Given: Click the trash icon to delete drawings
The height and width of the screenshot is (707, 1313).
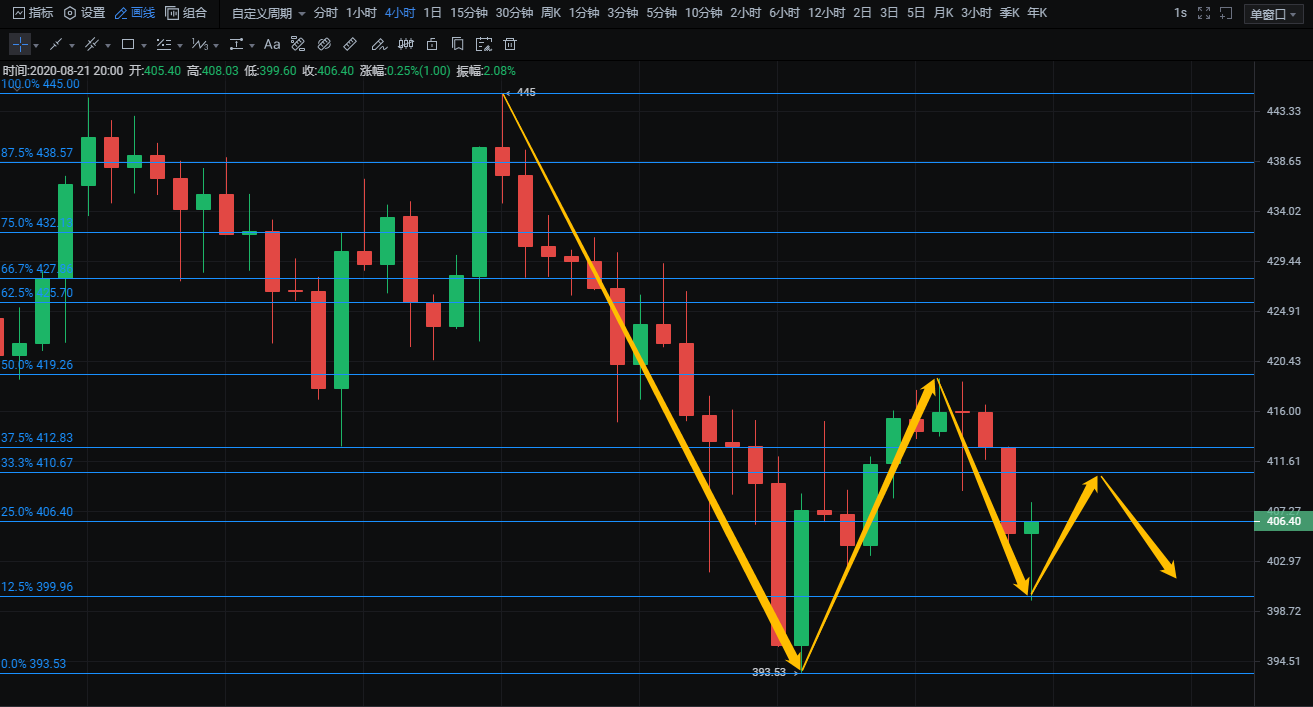Looking at the screenshot, I should (x=510, y=44).
